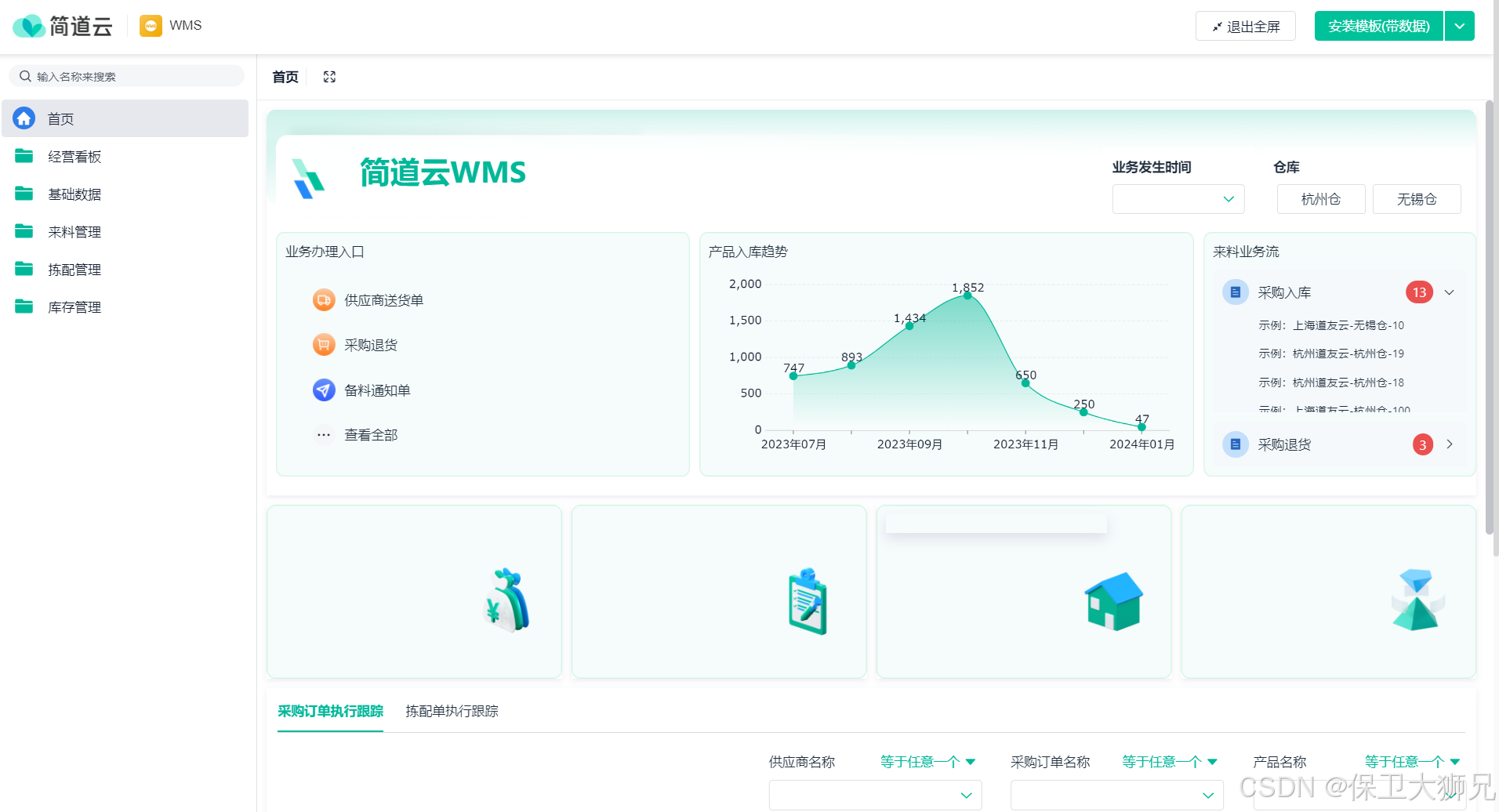Click the page vertical scrollbar
The width and height of the screenshot is (1499, 812).
coord(1490,317)
